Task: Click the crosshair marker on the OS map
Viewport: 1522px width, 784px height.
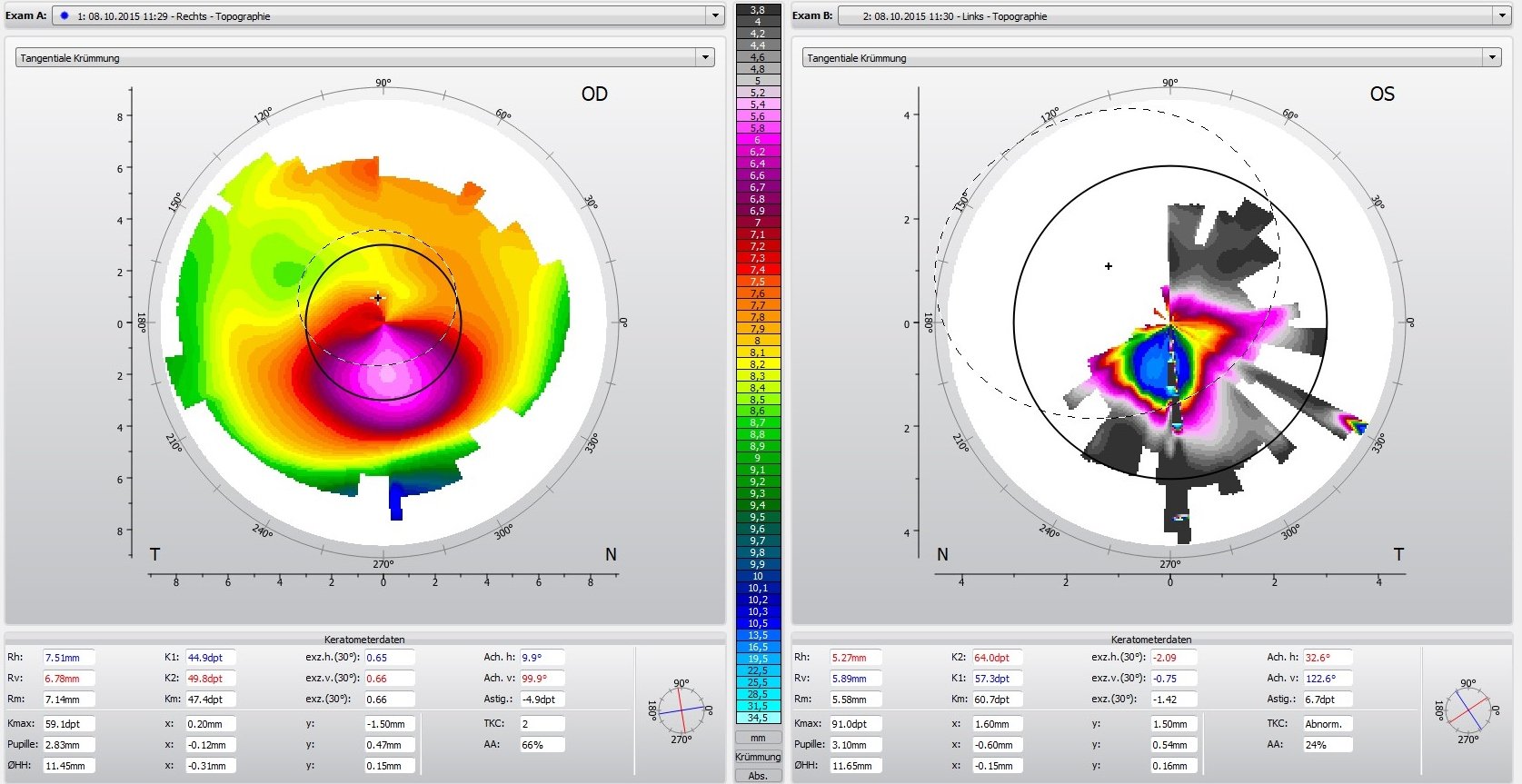Action: click(x=1108, y=266)
